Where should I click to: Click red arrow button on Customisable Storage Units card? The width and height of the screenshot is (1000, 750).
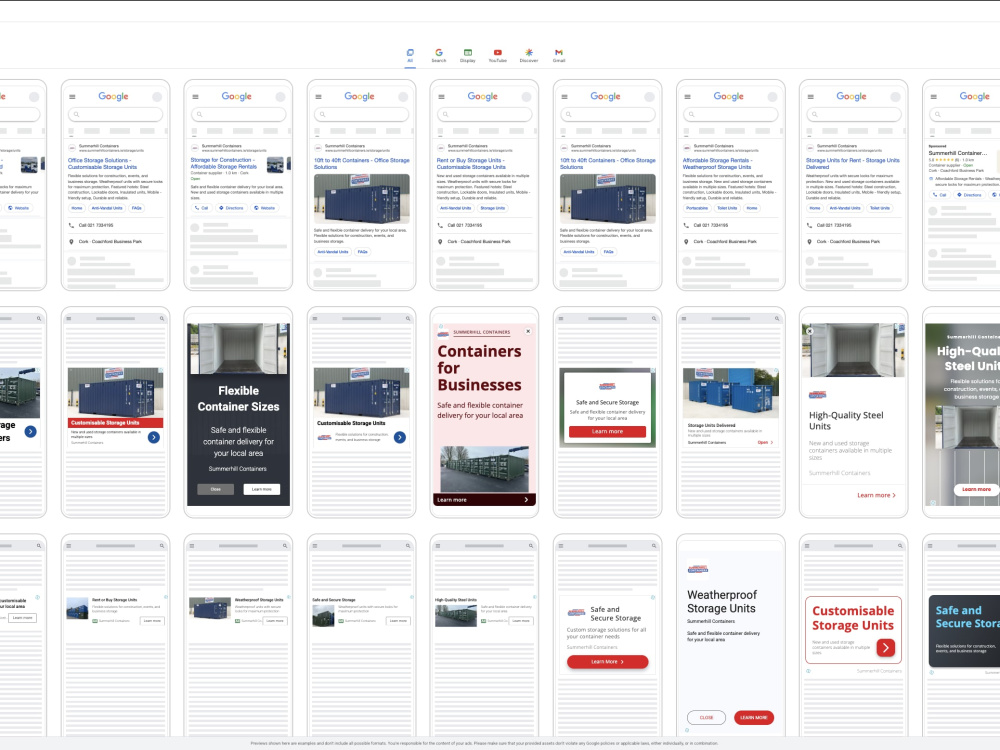point(885,647)
